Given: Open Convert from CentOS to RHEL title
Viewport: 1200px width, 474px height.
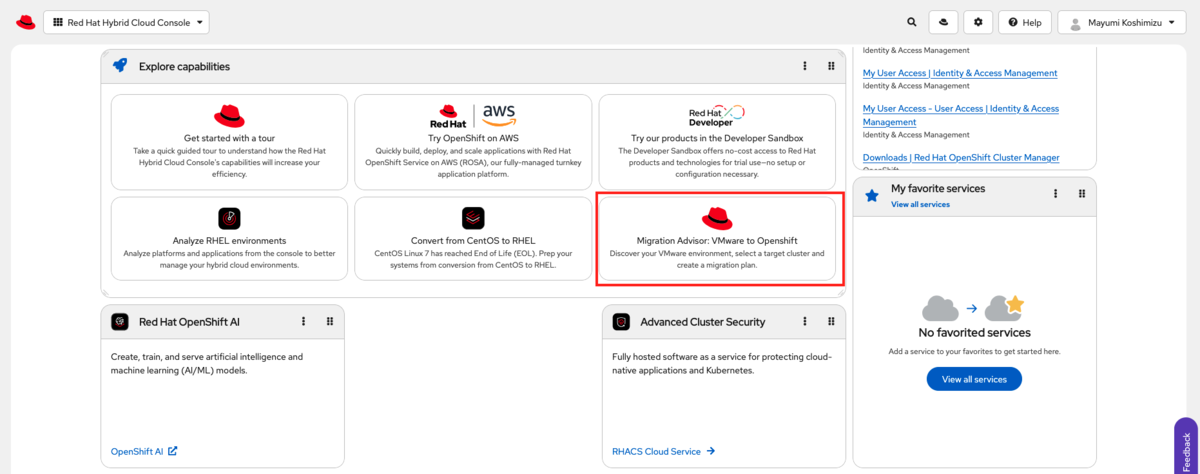Looking at the screenshot, I should (x=473, y=241).
